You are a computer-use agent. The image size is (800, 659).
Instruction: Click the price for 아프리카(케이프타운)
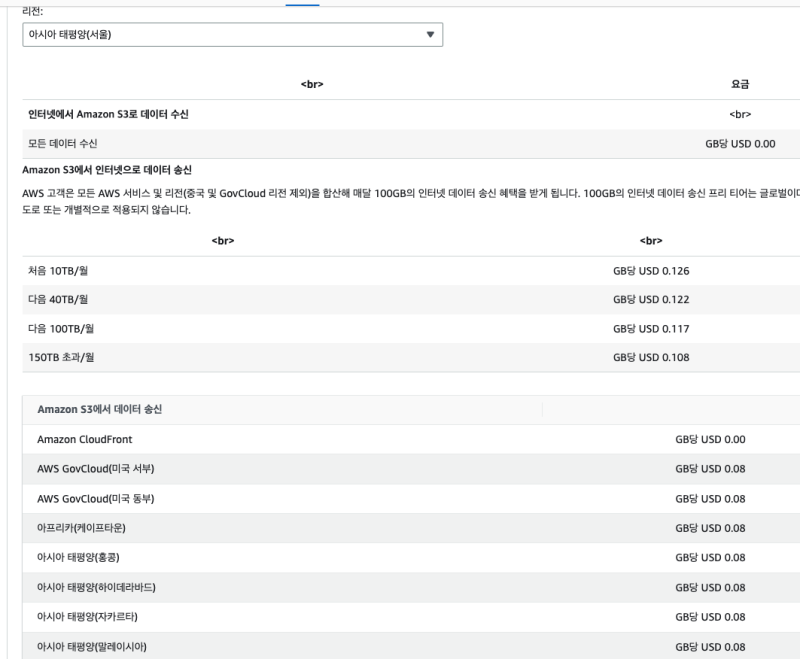pyautogui.click(x=710, y=528)
